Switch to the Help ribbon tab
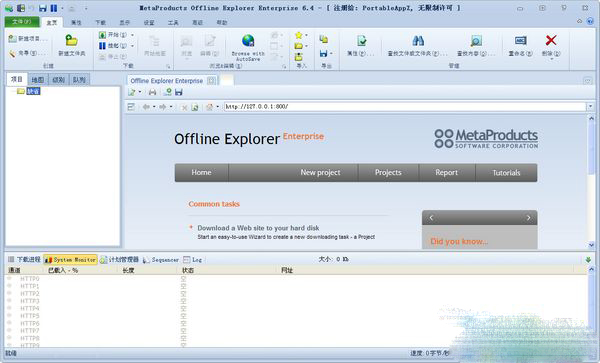 222,23
